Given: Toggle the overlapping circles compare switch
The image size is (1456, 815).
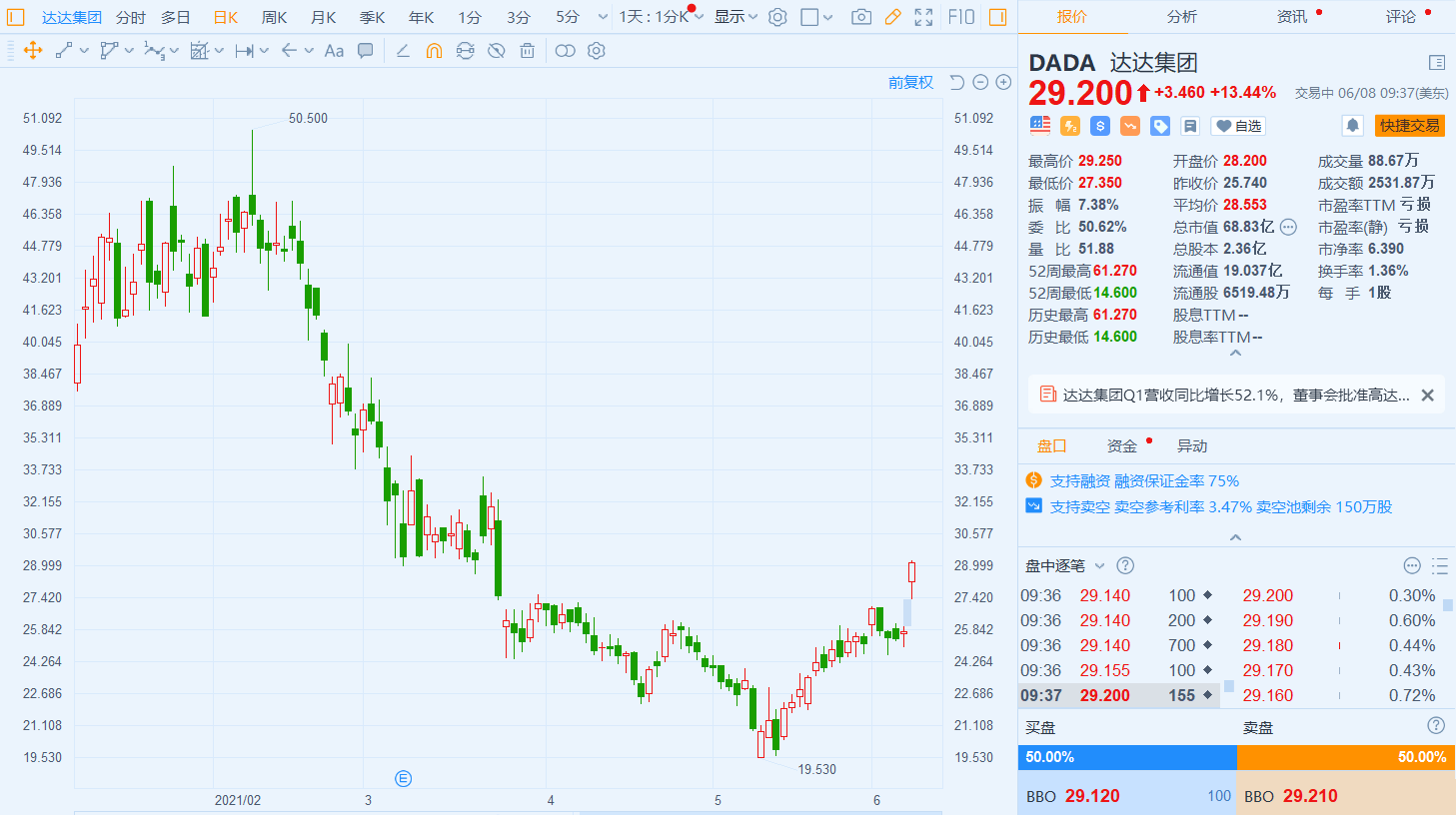Looking at the screenshot, I should [565, 51].
